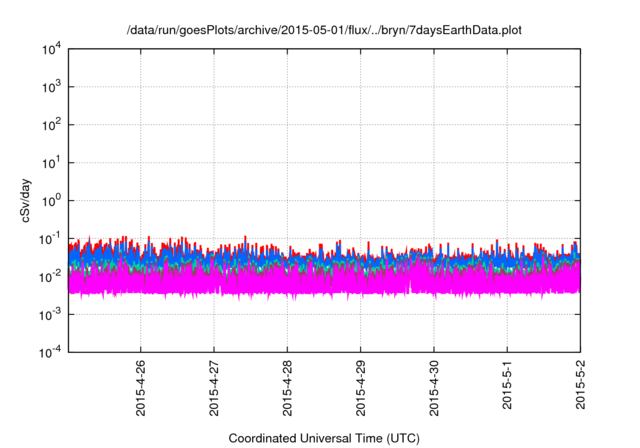Click the 10^-2 y-axis tick label
640x448 pixels.
50,277
